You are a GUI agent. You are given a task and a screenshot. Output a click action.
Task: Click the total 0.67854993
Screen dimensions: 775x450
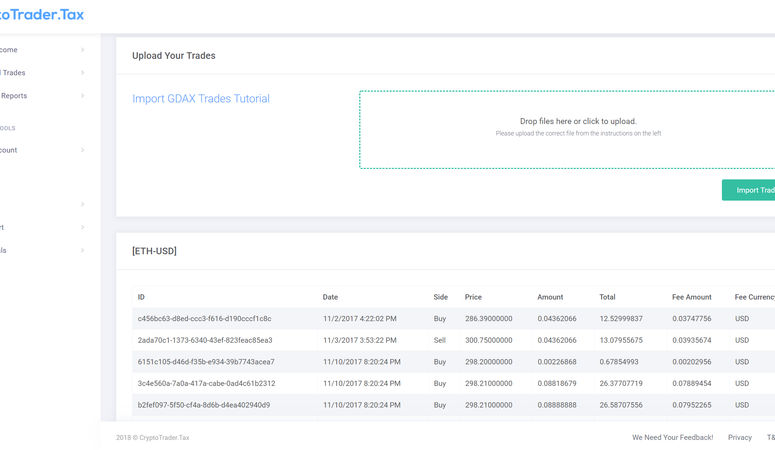pos(619,362)
